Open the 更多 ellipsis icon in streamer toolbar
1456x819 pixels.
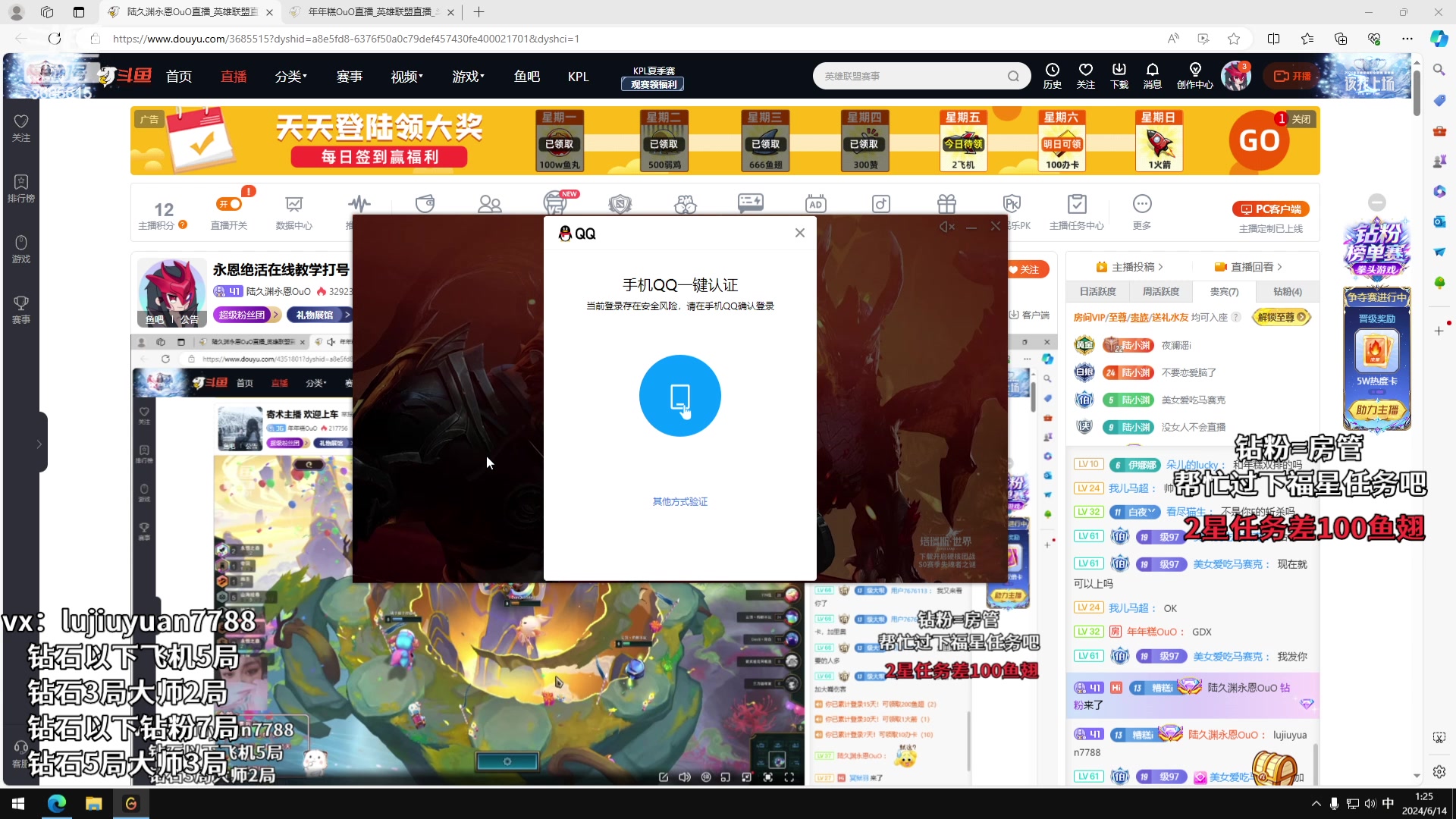point(1142,212)
